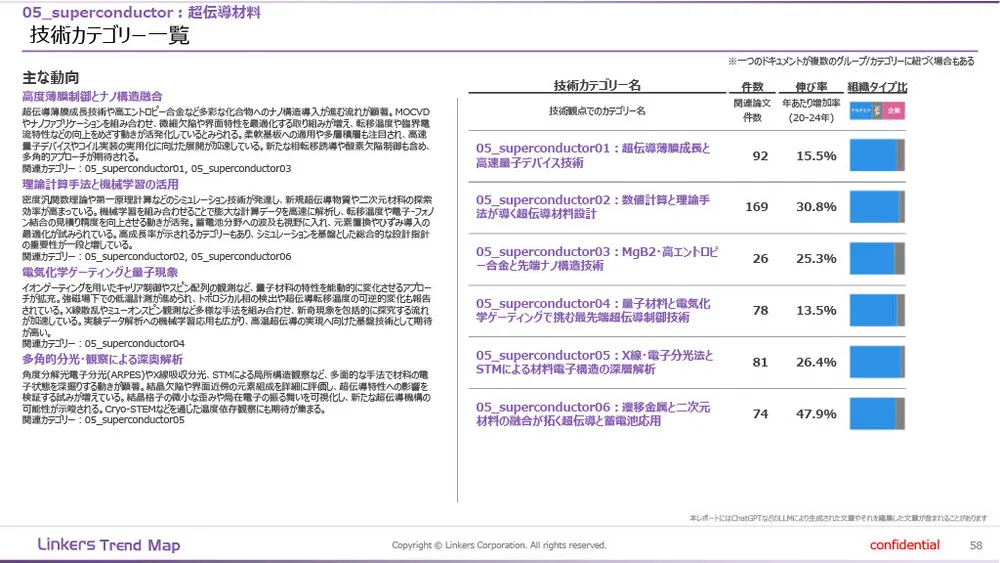Click the organization type bar for superconductor06
This screenshot has width=1000, height=563.
(877, 413)
